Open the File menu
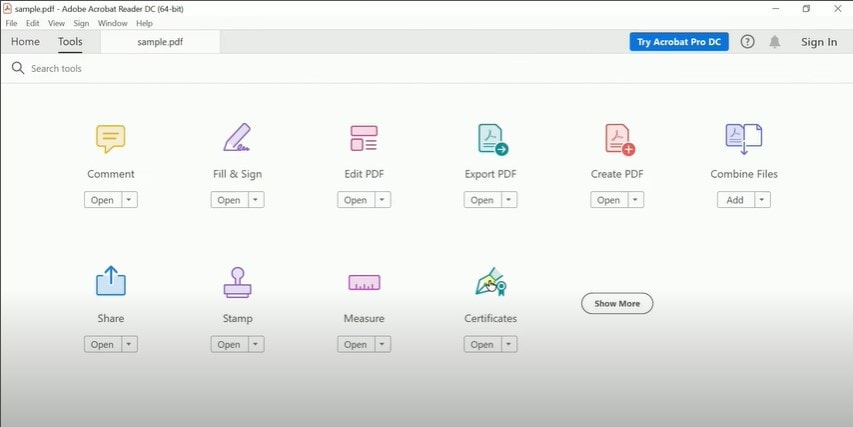The image size is (853, 427). (11, 23)
